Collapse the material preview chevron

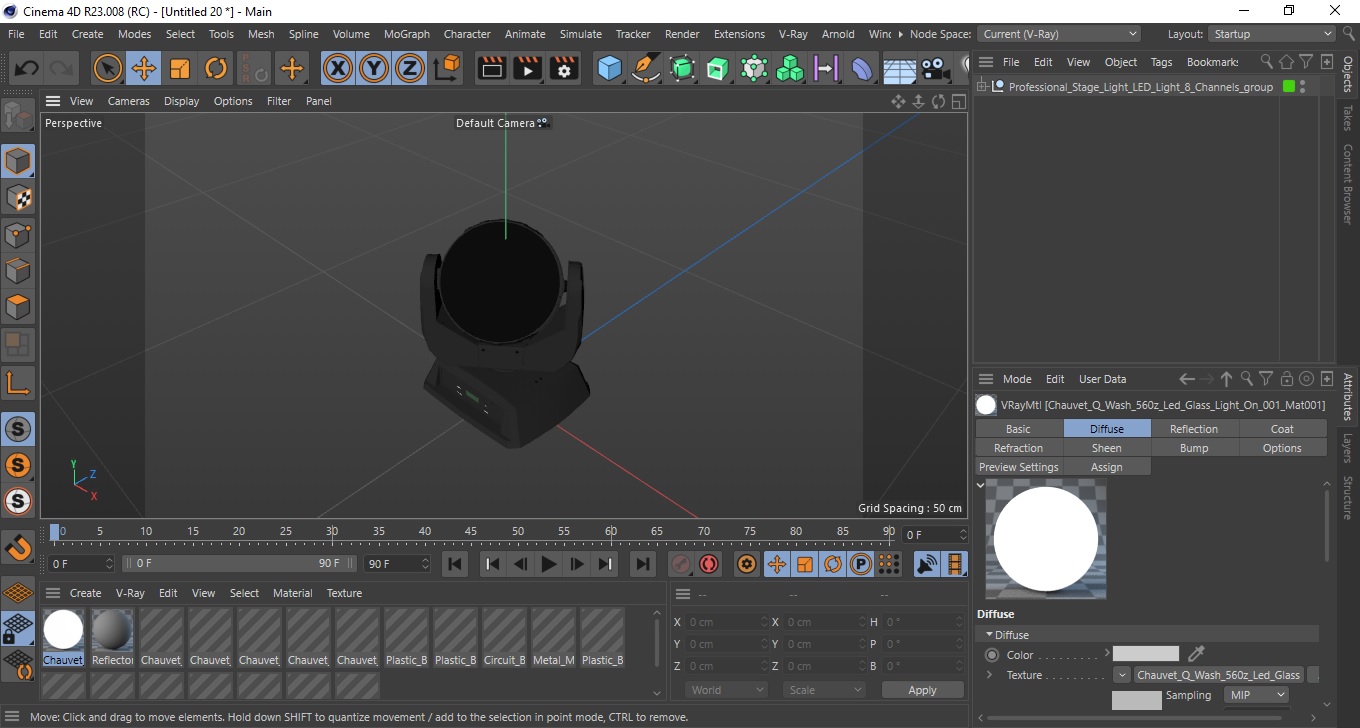(980, 485)
